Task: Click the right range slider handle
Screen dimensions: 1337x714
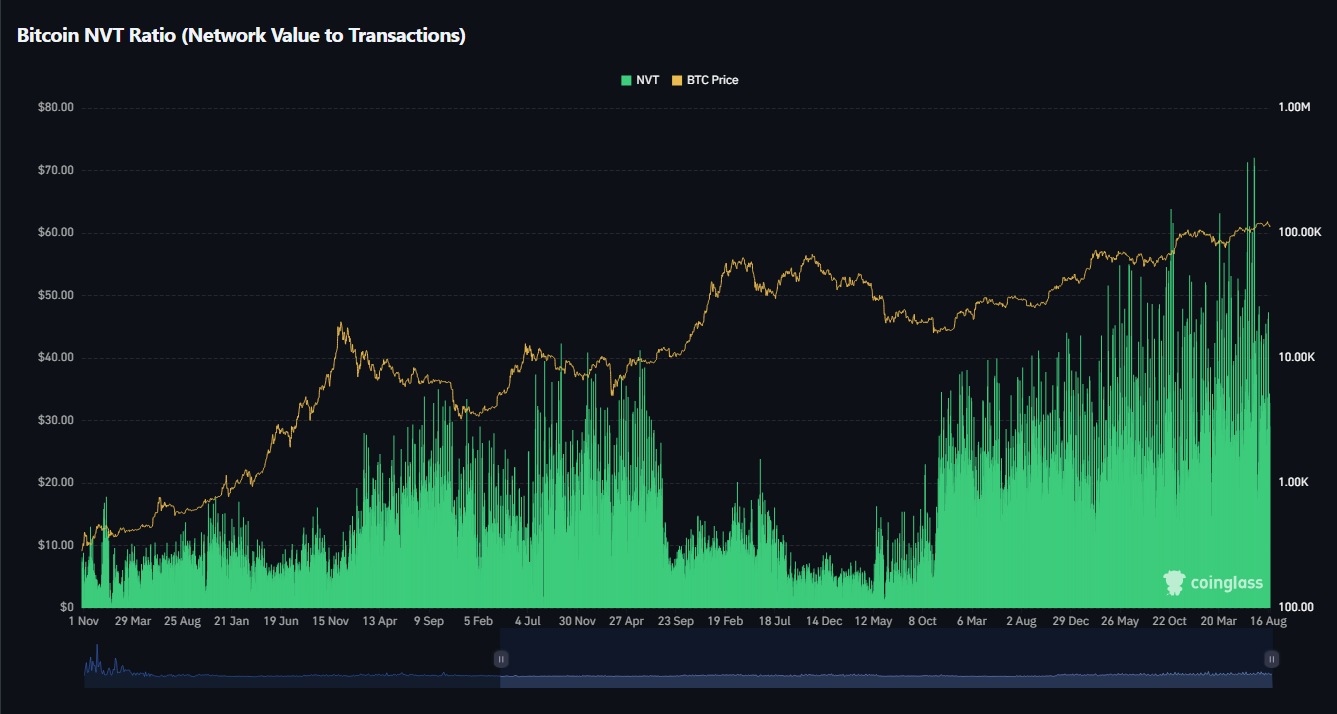Action: 1271,659
